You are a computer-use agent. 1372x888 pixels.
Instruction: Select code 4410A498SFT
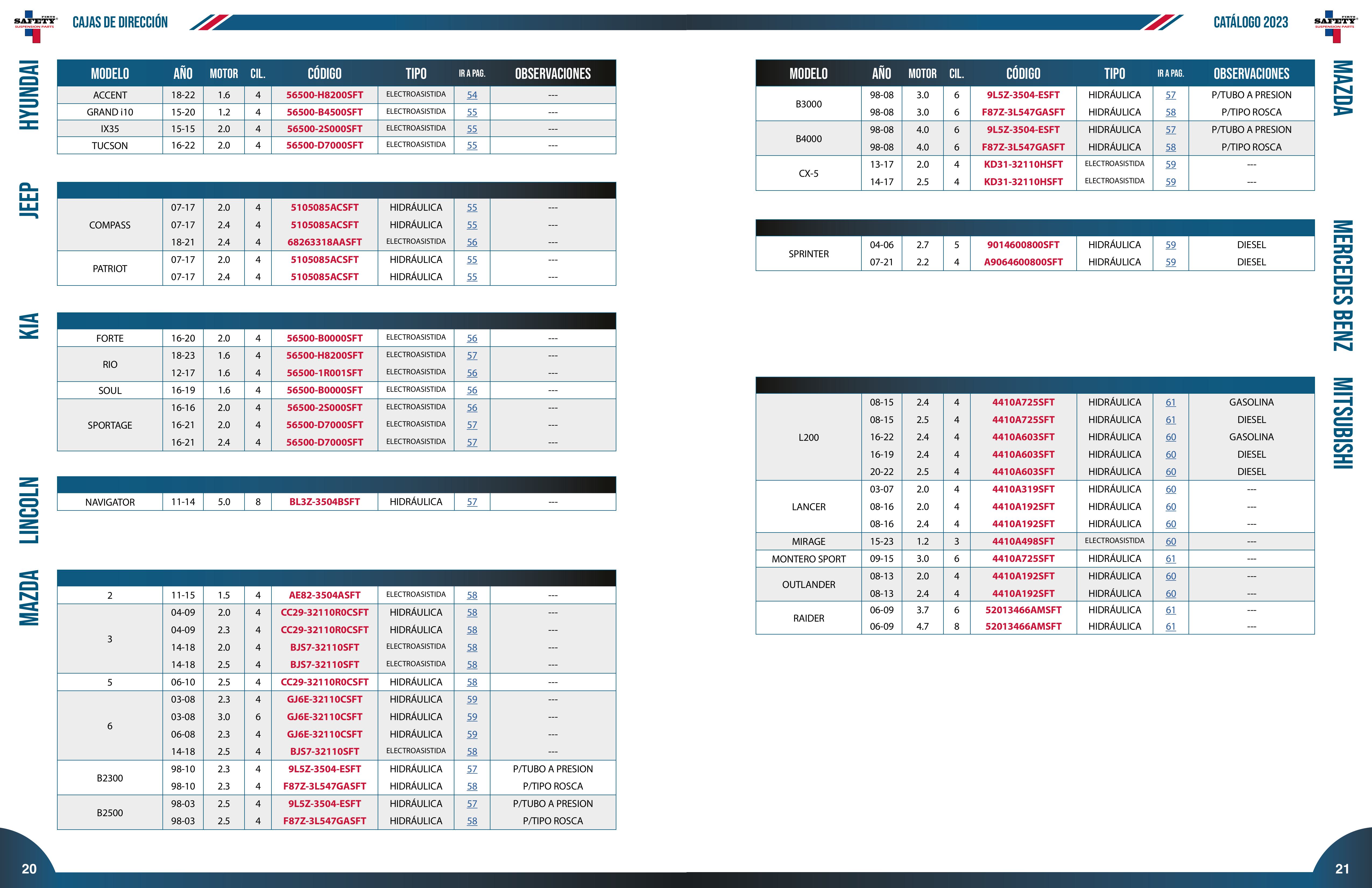click(1023, 541)
